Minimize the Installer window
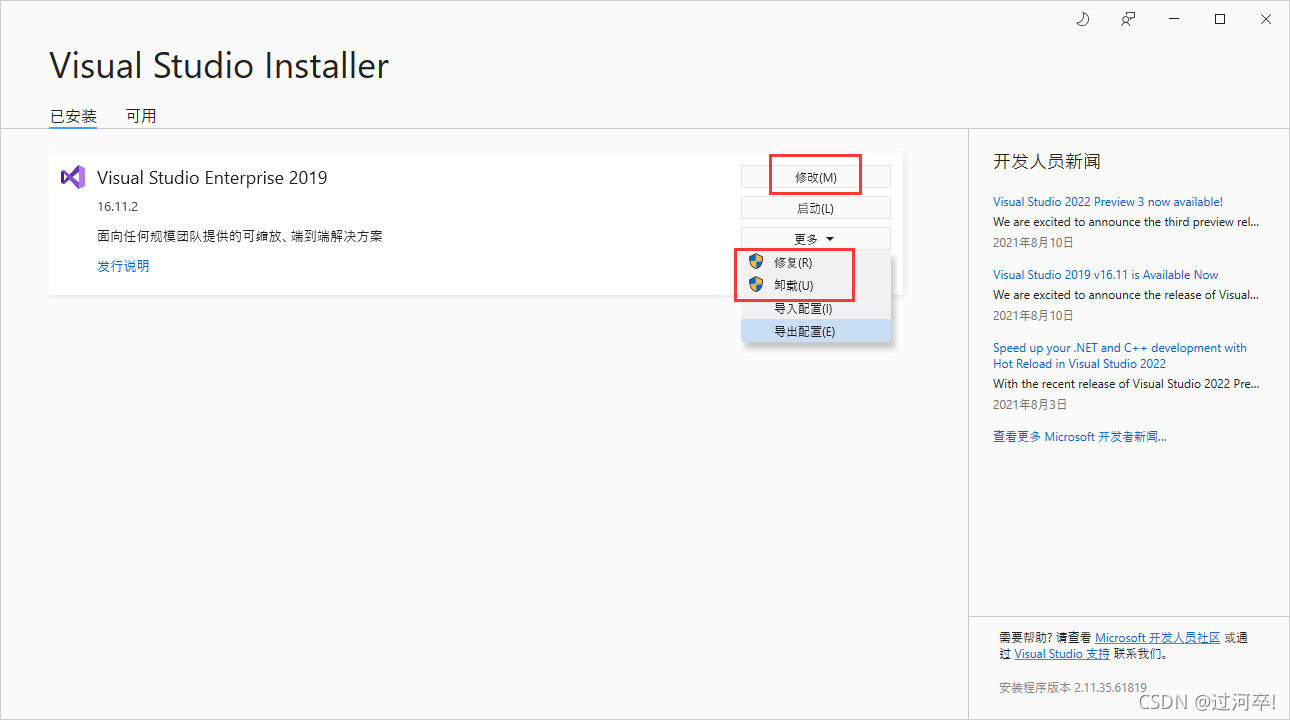 point(1174,19)
